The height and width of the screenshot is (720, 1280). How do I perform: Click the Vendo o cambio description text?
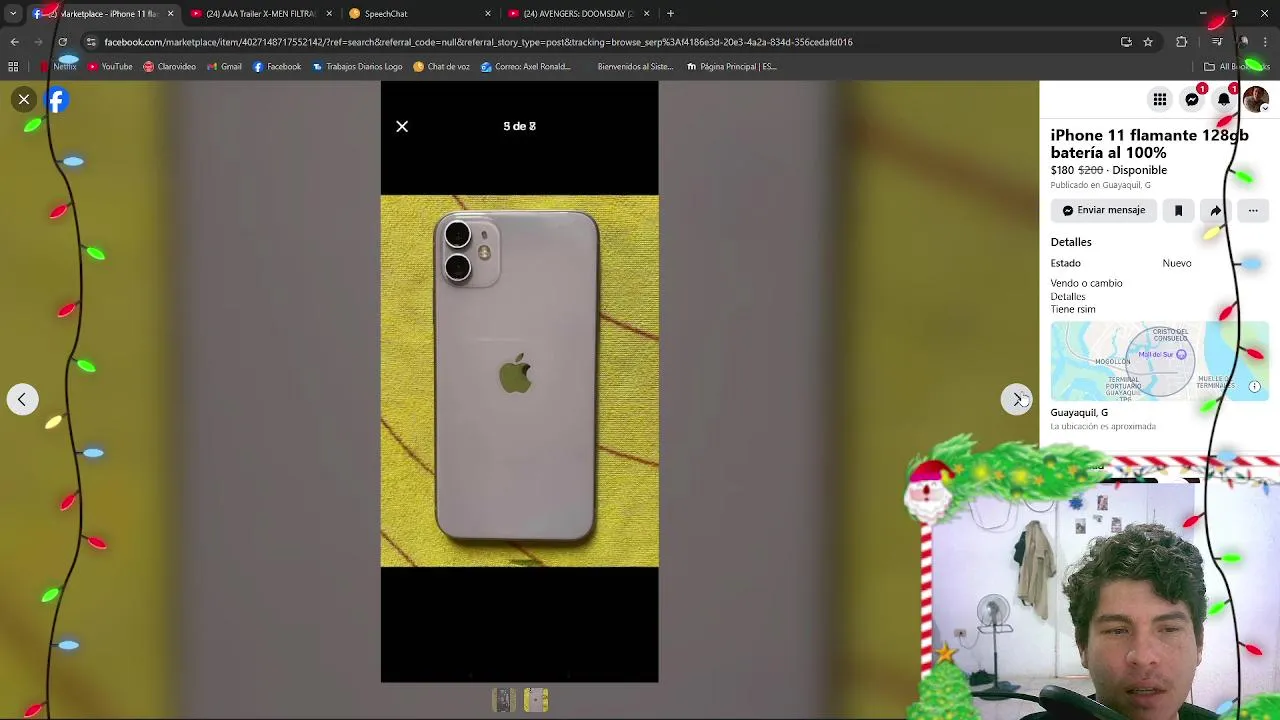point(1086,283)
